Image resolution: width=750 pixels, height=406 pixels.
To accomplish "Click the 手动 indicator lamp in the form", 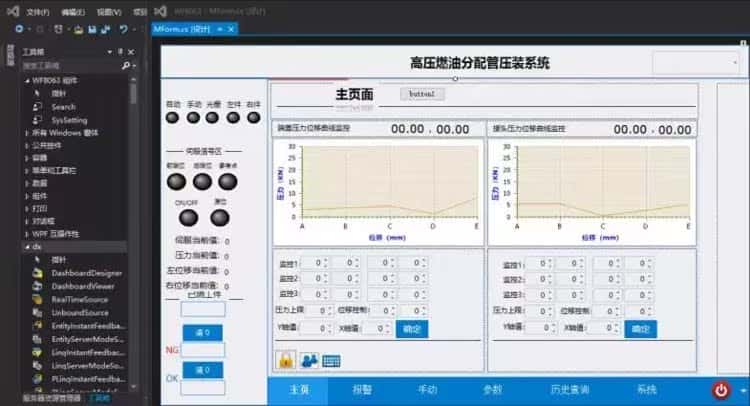I will pos(193,118).
